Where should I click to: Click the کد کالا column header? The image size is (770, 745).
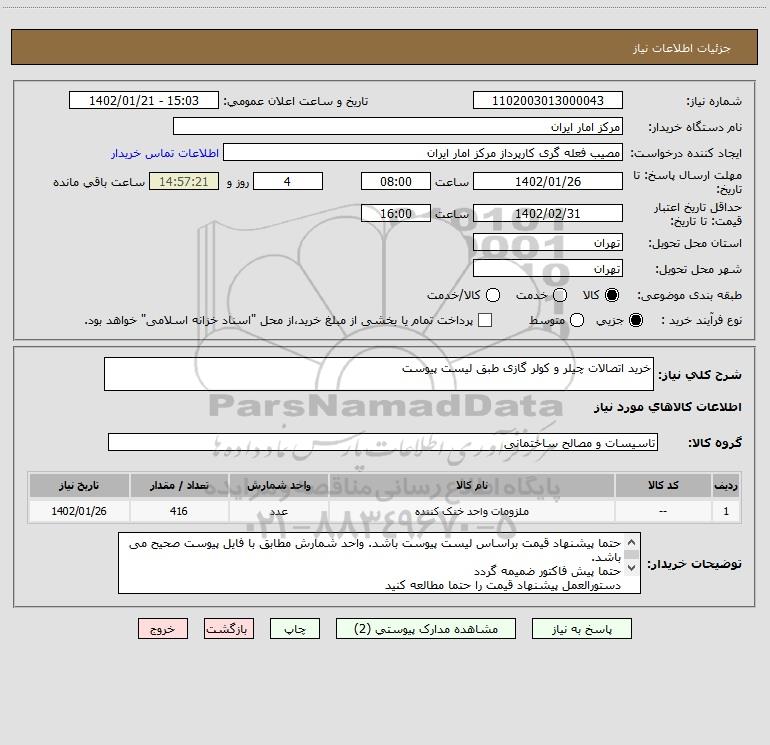[663, 485]
